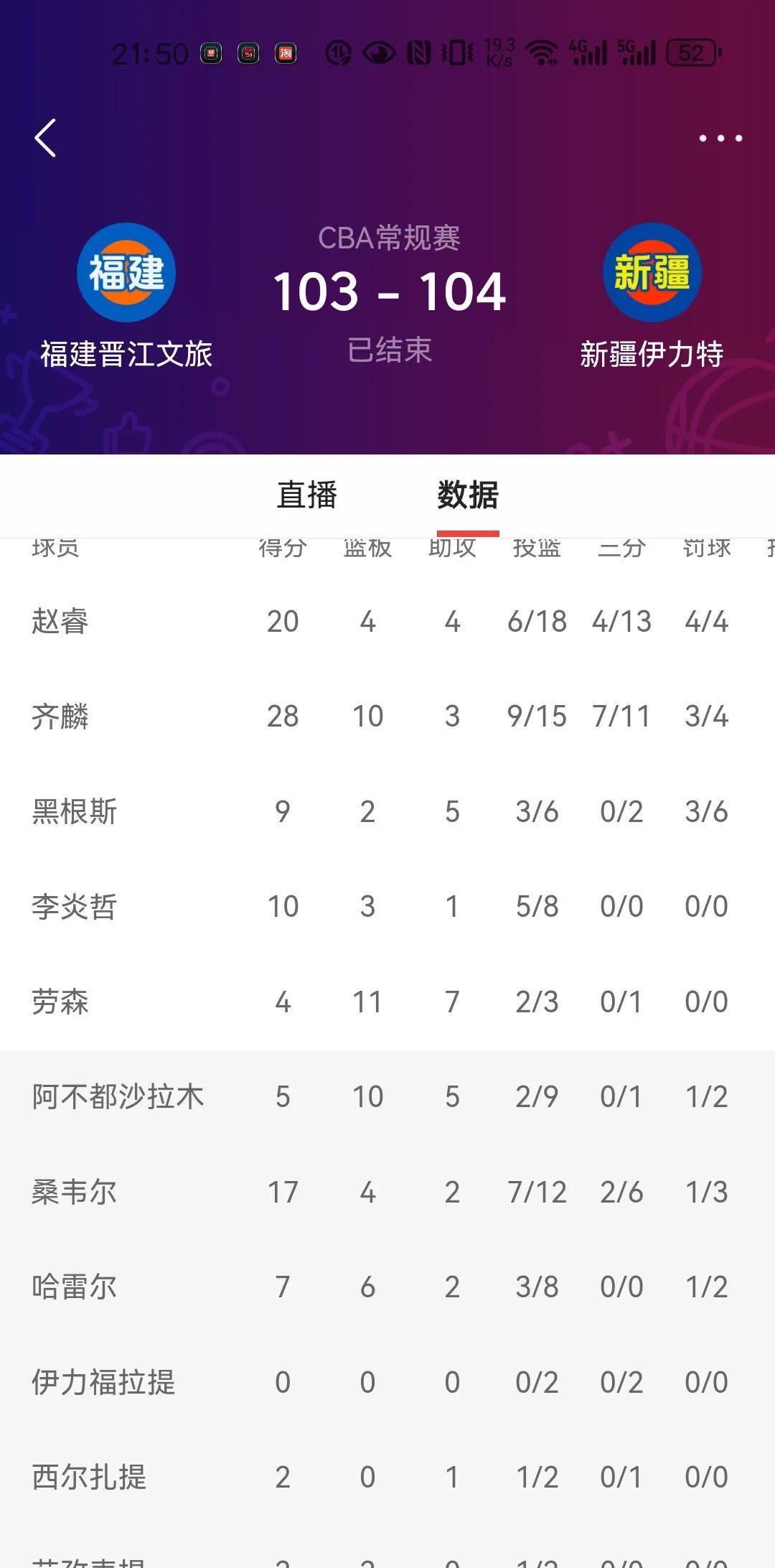Screen dimensions: 775x1568
Task: Tap 阿不都沙拉木 in the player list
Action: click(118, 1096)
